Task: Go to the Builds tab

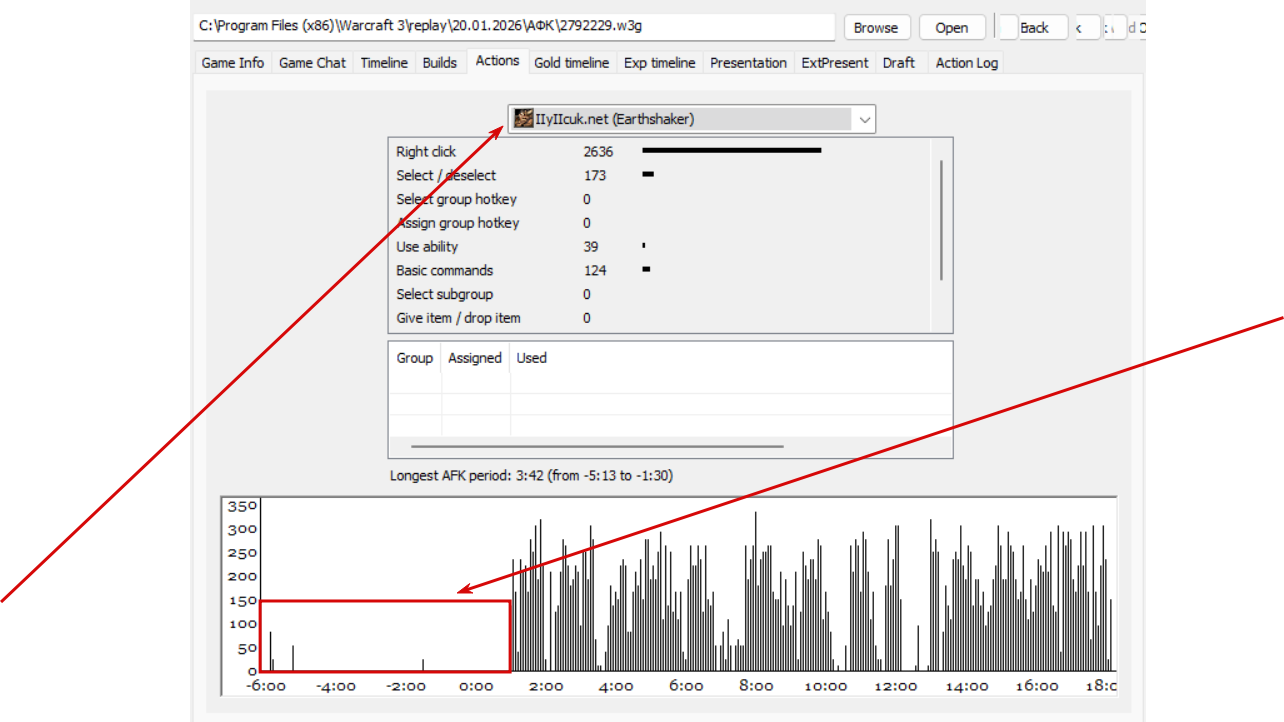Action: [440, 62]
